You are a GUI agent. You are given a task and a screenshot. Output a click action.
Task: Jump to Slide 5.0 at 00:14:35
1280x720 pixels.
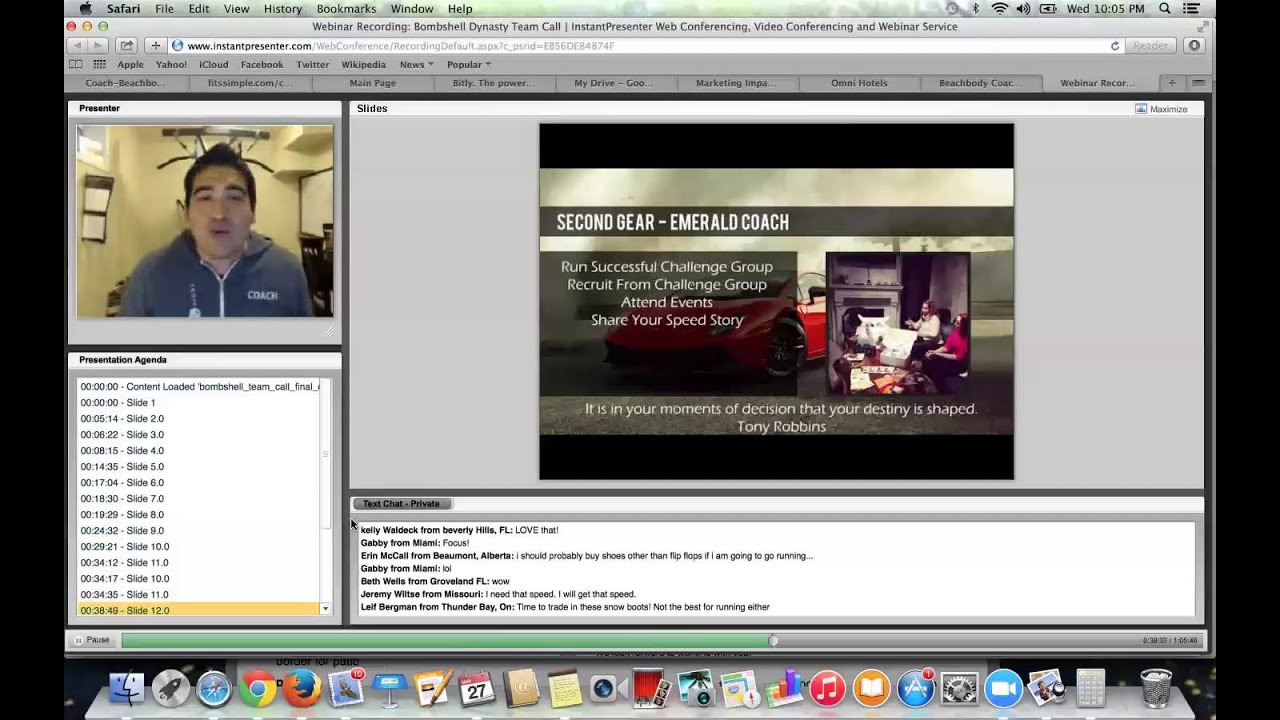[122, 467]
